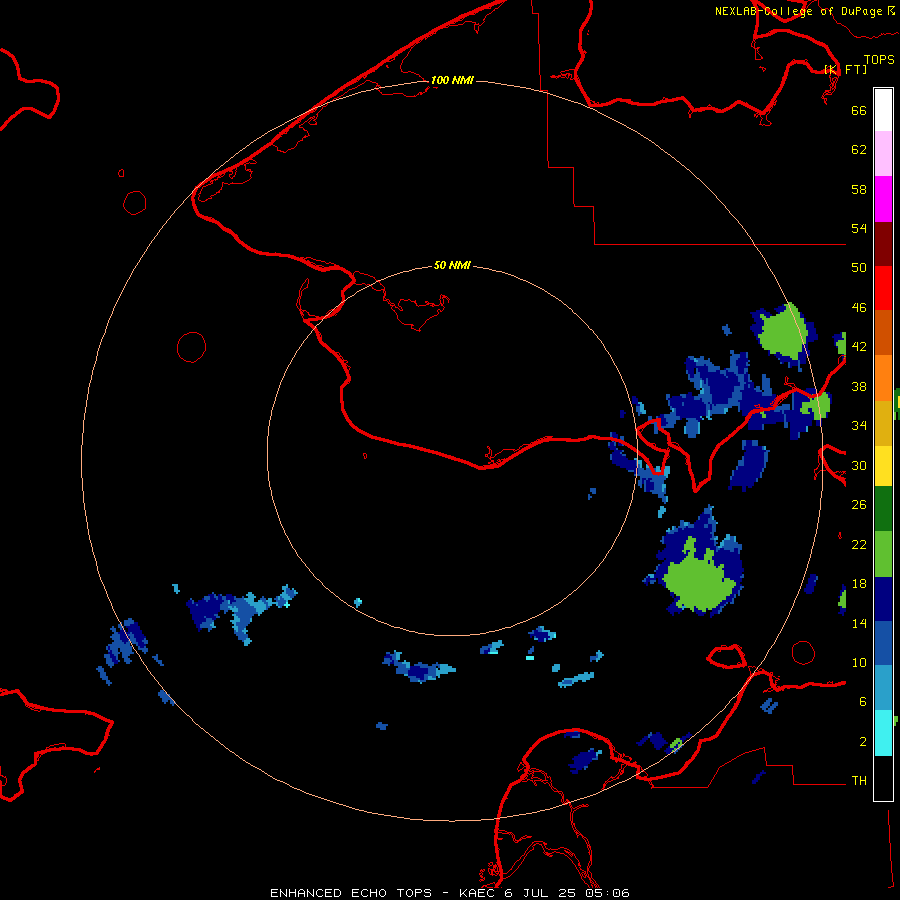Click the '50 NMI' range ring label

tap(452, 265)
